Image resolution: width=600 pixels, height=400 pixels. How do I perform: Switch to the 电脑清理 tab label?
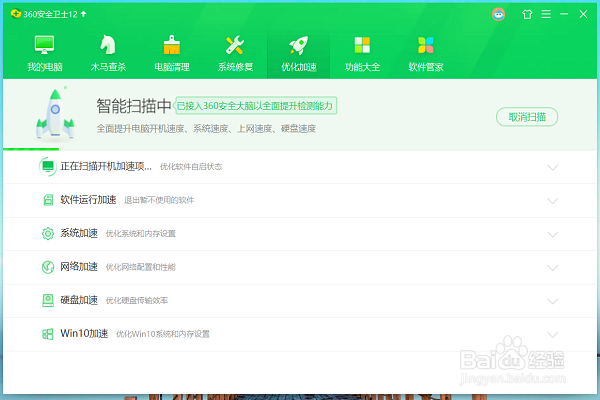click(172, 67)
